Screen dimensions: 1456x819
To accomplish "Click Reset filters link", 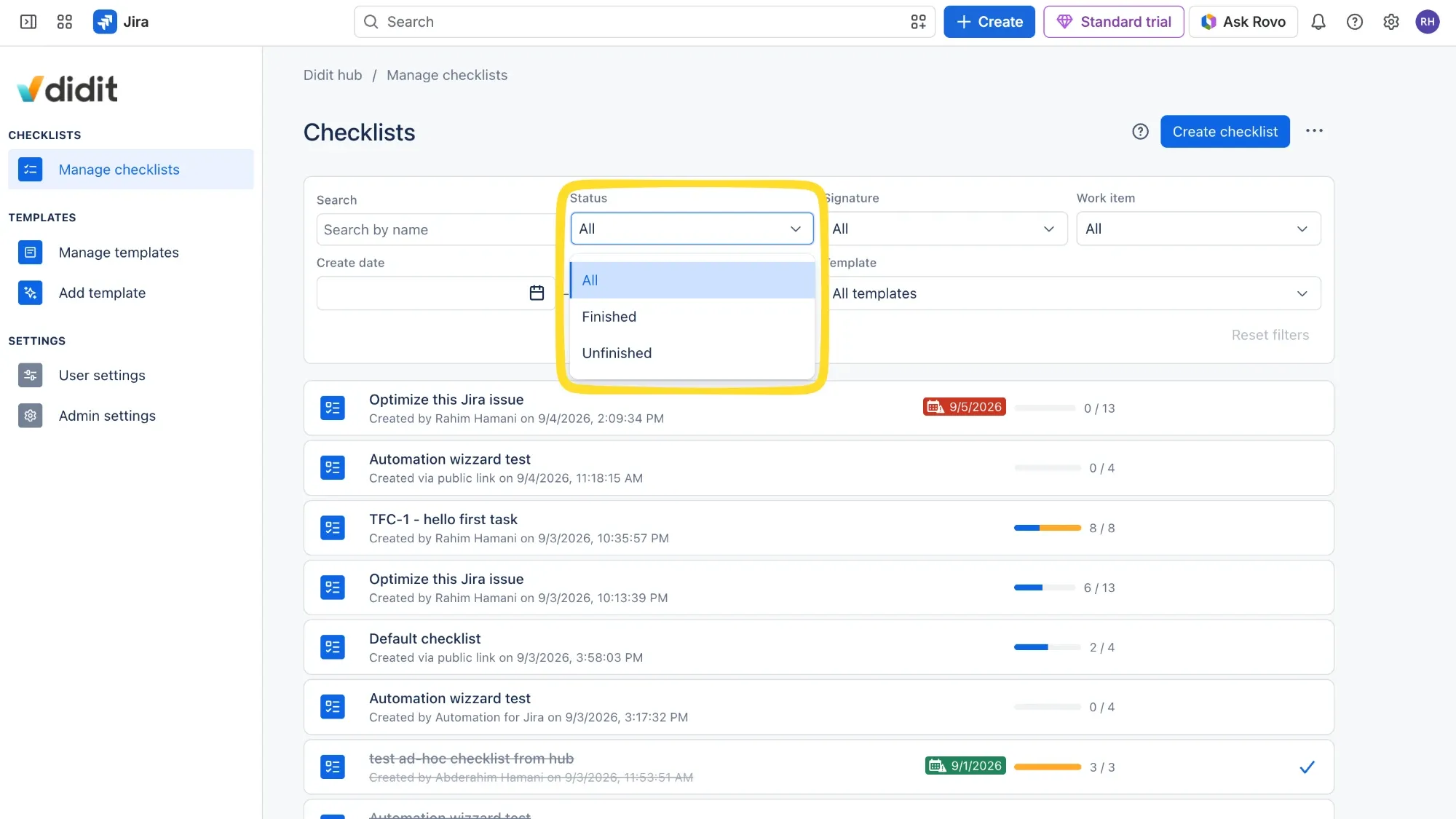I will coord(1270,335).
